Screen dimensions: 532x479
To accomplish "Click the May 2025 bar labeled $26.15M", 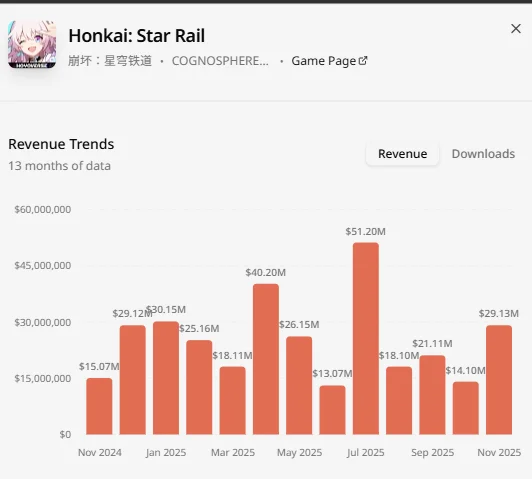I will click(299, 385).
